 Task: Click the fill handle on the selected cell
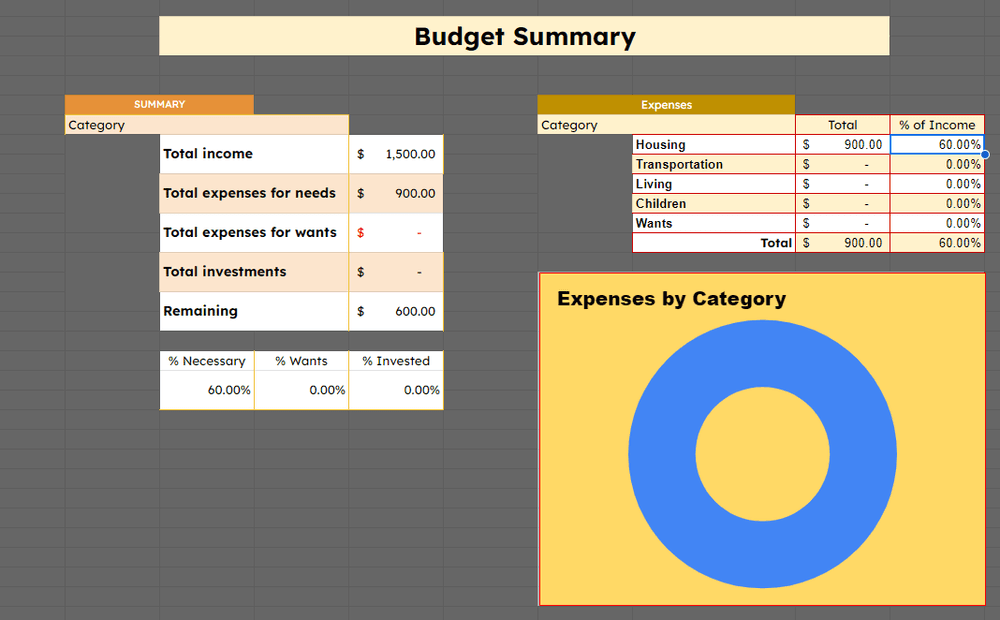pyautogui.click(x=985, y=154)
